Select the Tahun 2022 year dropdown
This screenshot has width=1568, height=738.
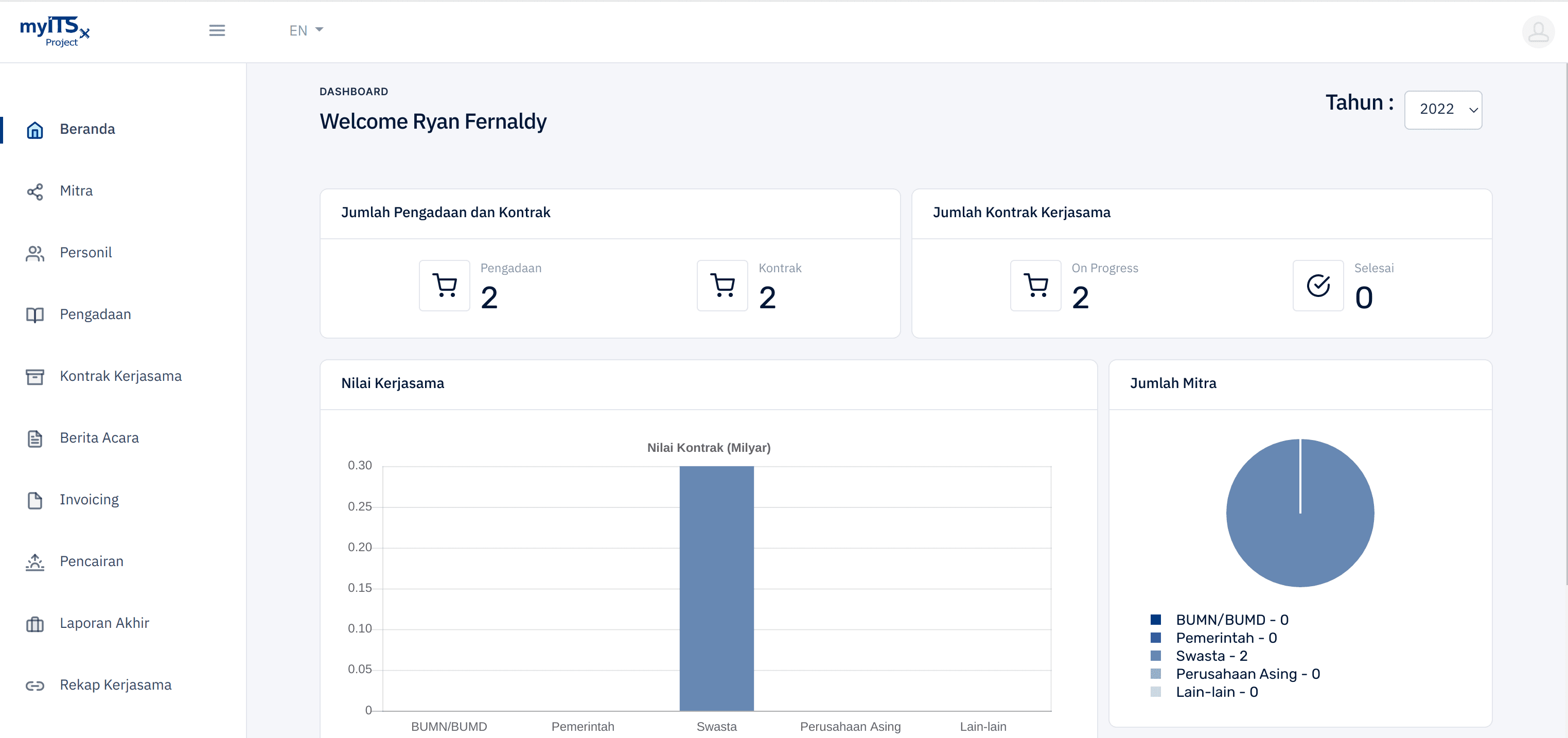coord(1442,110)
